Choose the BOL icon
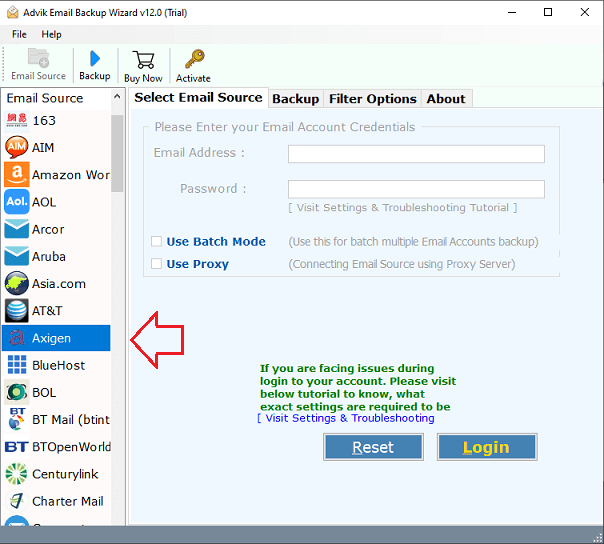The image size is (604, 544). tap(17, 392)
